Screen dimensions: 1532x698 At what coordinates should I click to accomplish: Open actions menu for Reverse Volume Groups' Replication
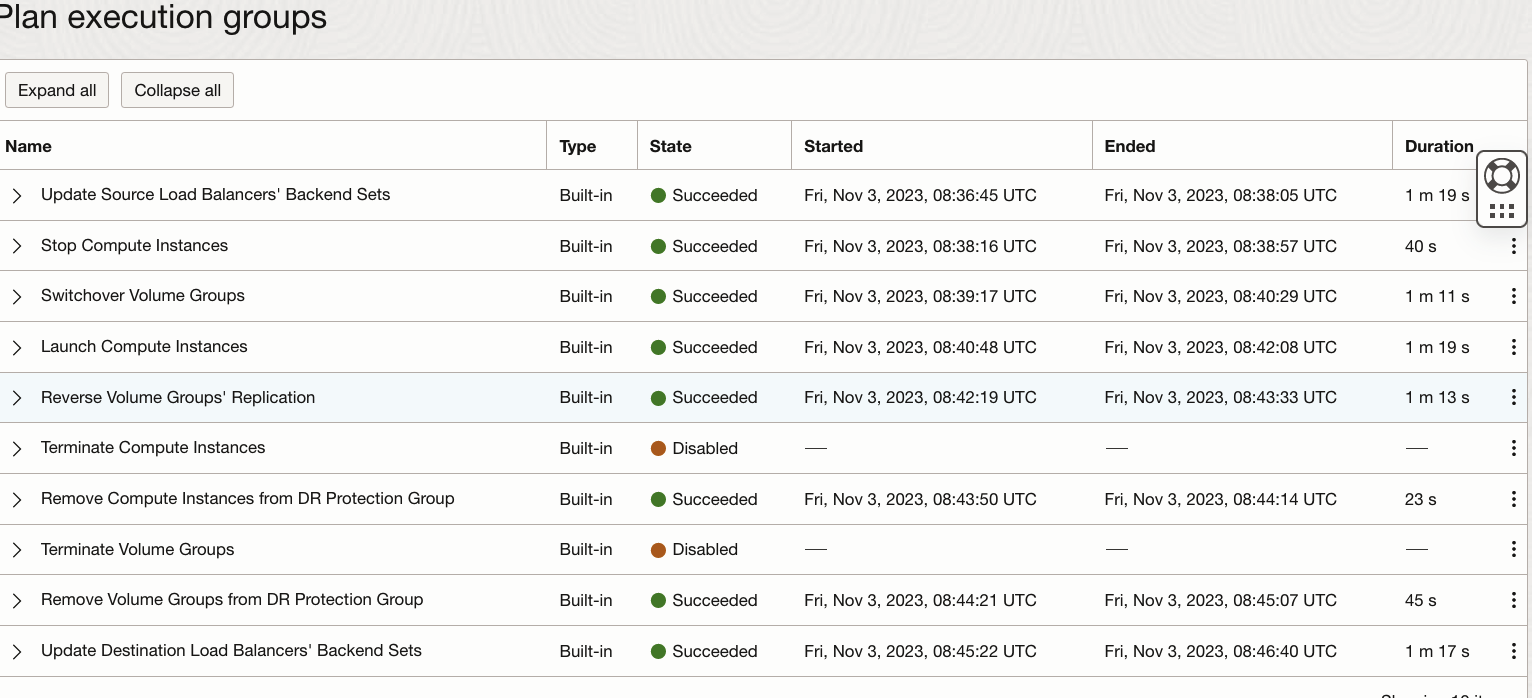pyautogui.click(x=1513, y=397)
